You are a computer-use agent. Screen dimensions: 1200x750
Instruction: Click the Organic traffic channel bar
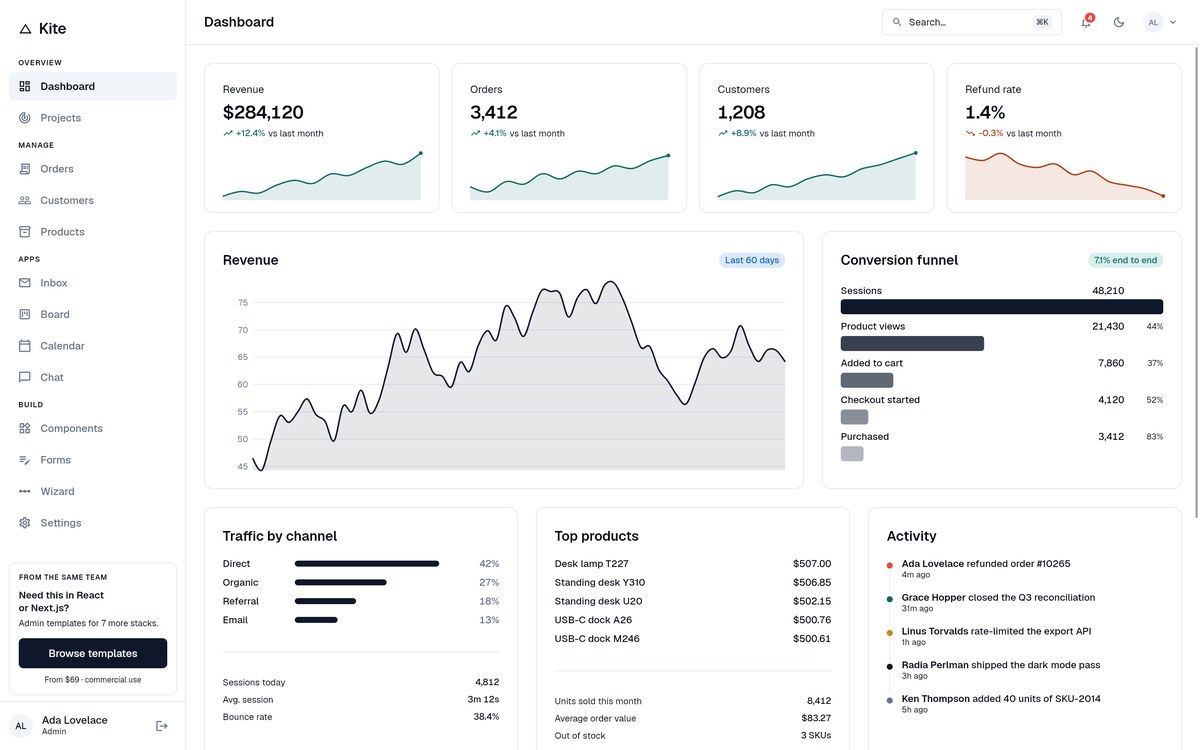[x=341, y=583]
